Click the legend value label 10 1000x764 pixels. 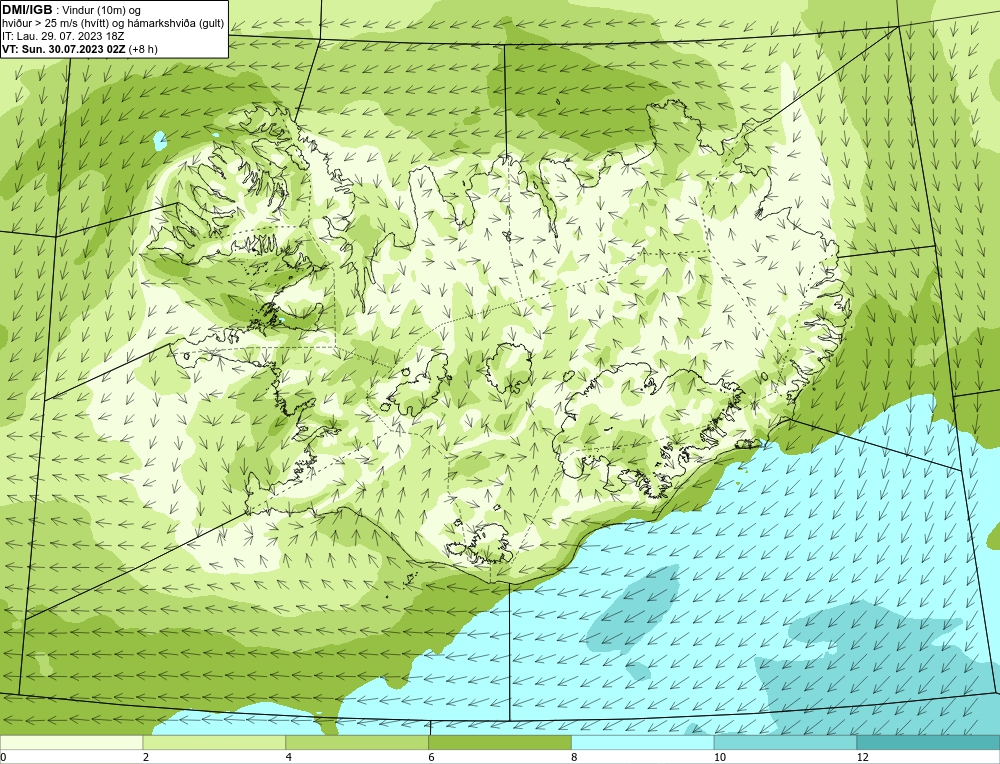pos(720,757)
